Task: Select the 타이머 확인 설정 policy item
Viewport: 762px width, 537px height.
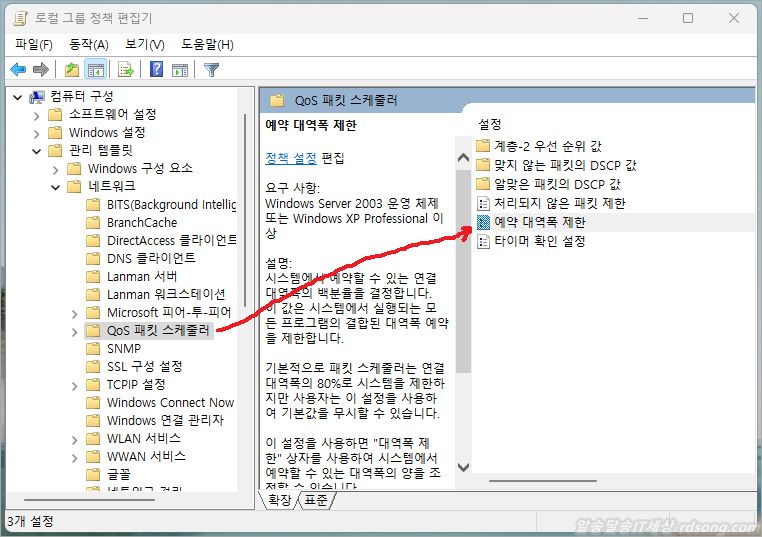Action: pos(539,241)
